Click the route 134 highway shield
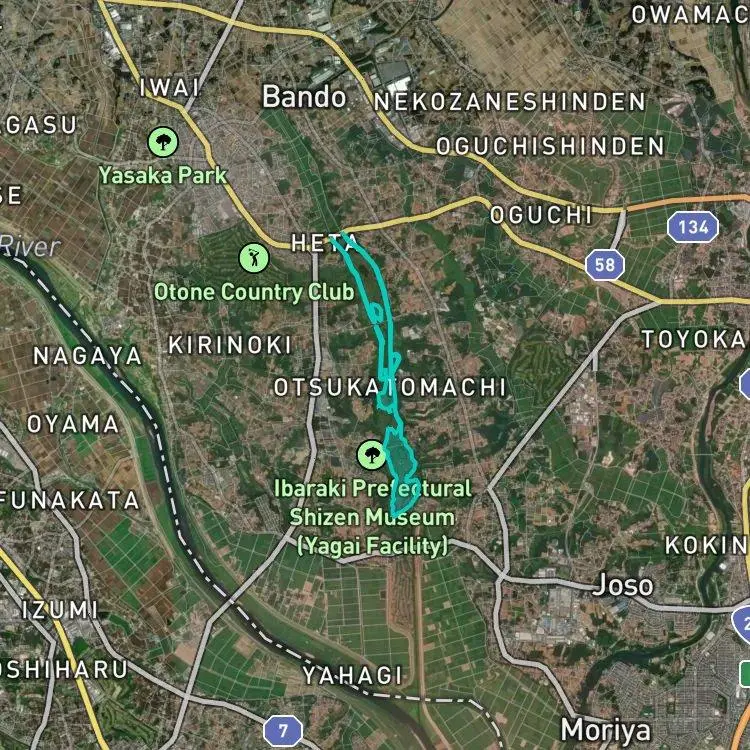Image resolution: width=750 pixels, height=750 pixels. click(693, 227)
